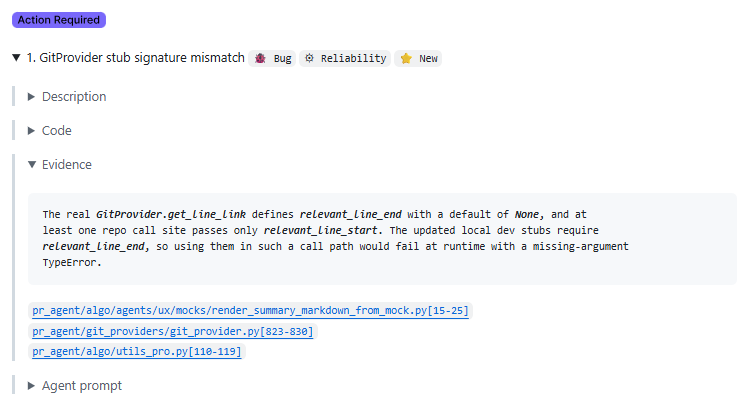This screenshot has height=410, width=750.
Task: Expand the Description section
Action: pyautogui.click(x=32, y=97)
